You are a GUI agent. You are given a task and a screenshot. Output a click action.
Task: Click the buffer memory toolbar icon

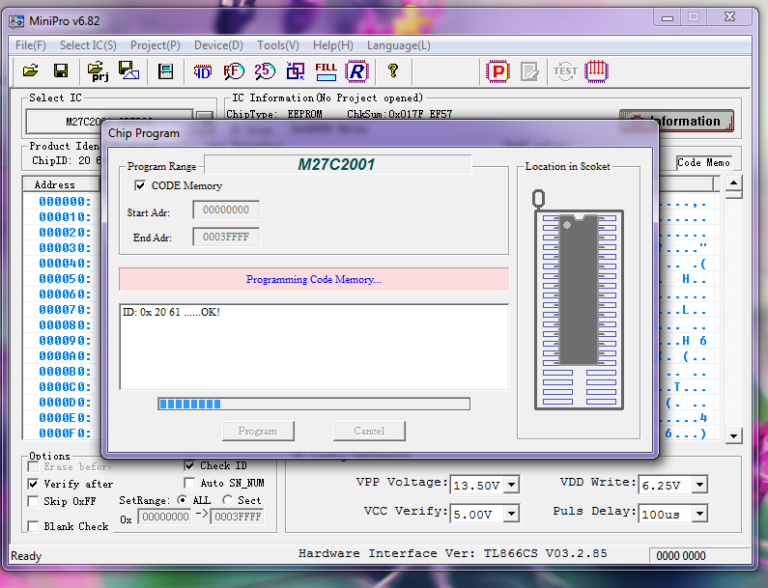click(x=166, y=71)
